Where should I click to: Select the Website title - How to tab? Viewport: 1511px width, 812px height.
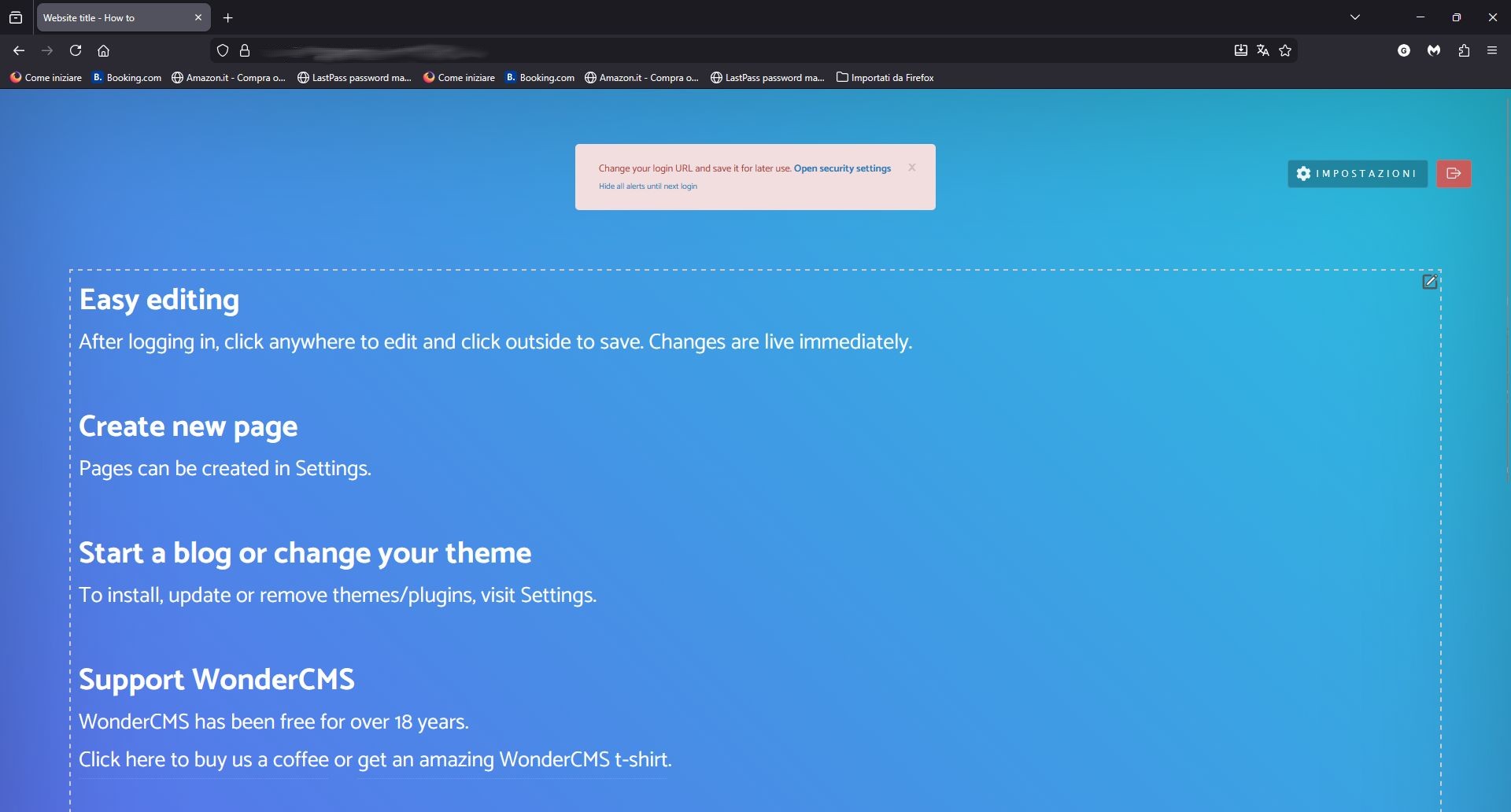(x=110, y=17)
